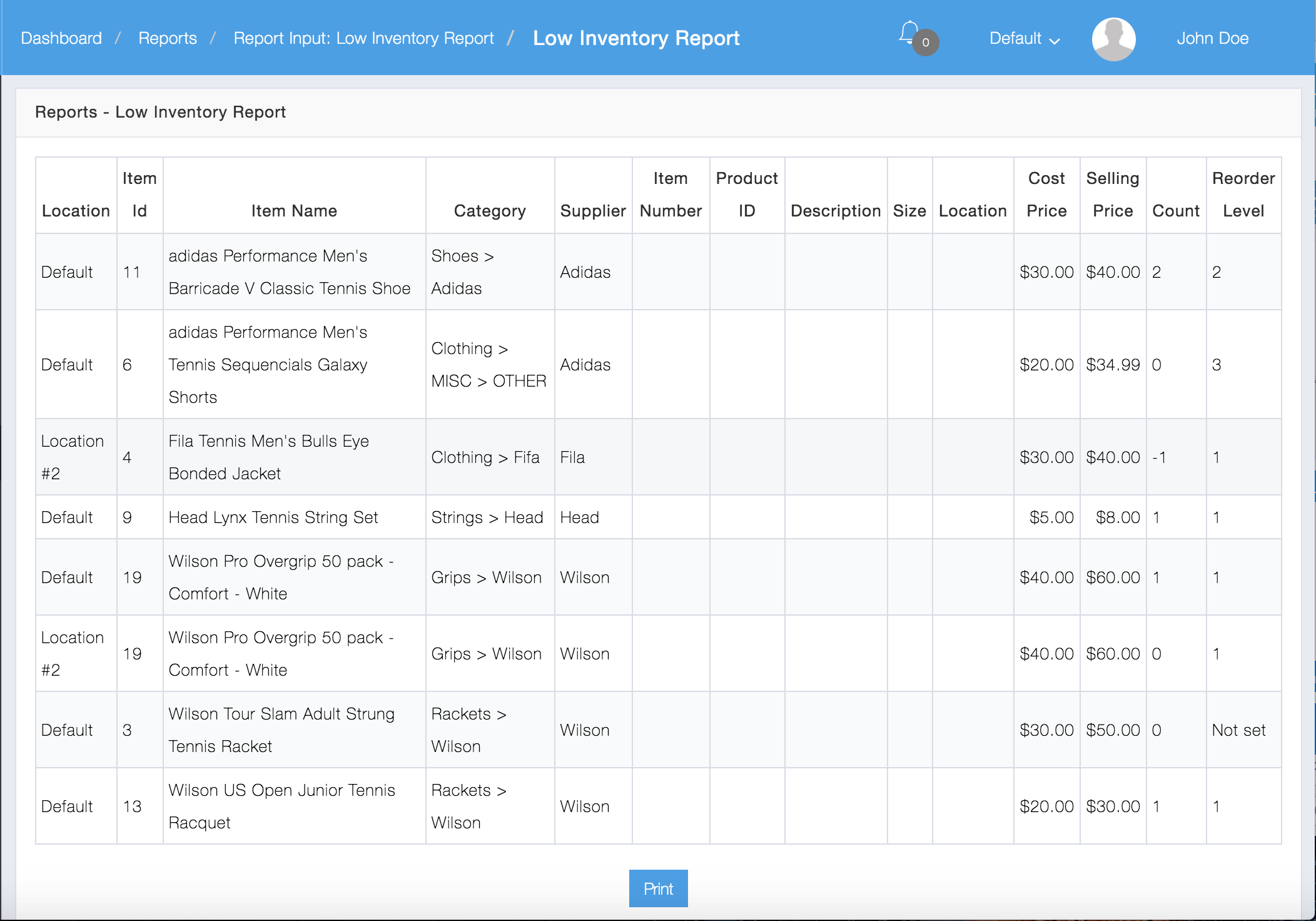Expand the chevron next to Default

tap(1055, 41)
